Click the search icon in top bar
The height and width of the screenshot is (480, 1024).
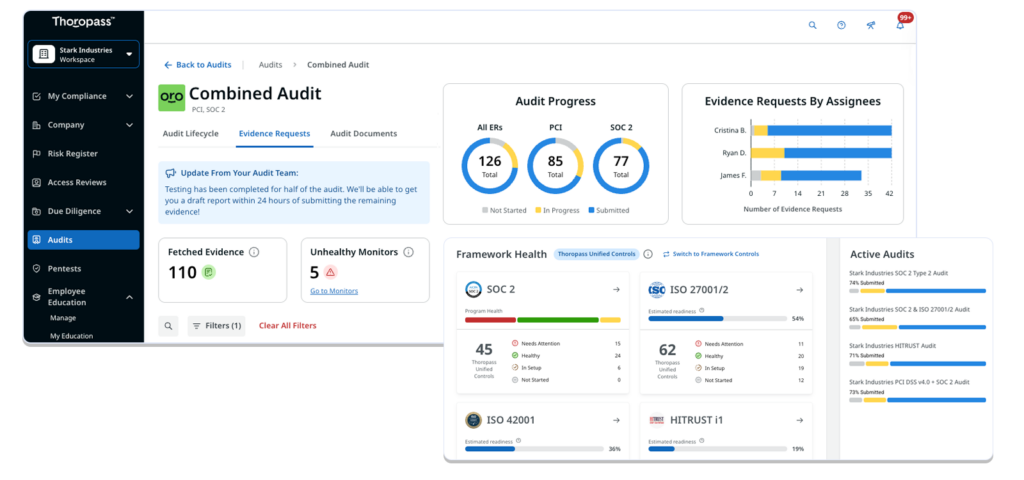(812, 25)
